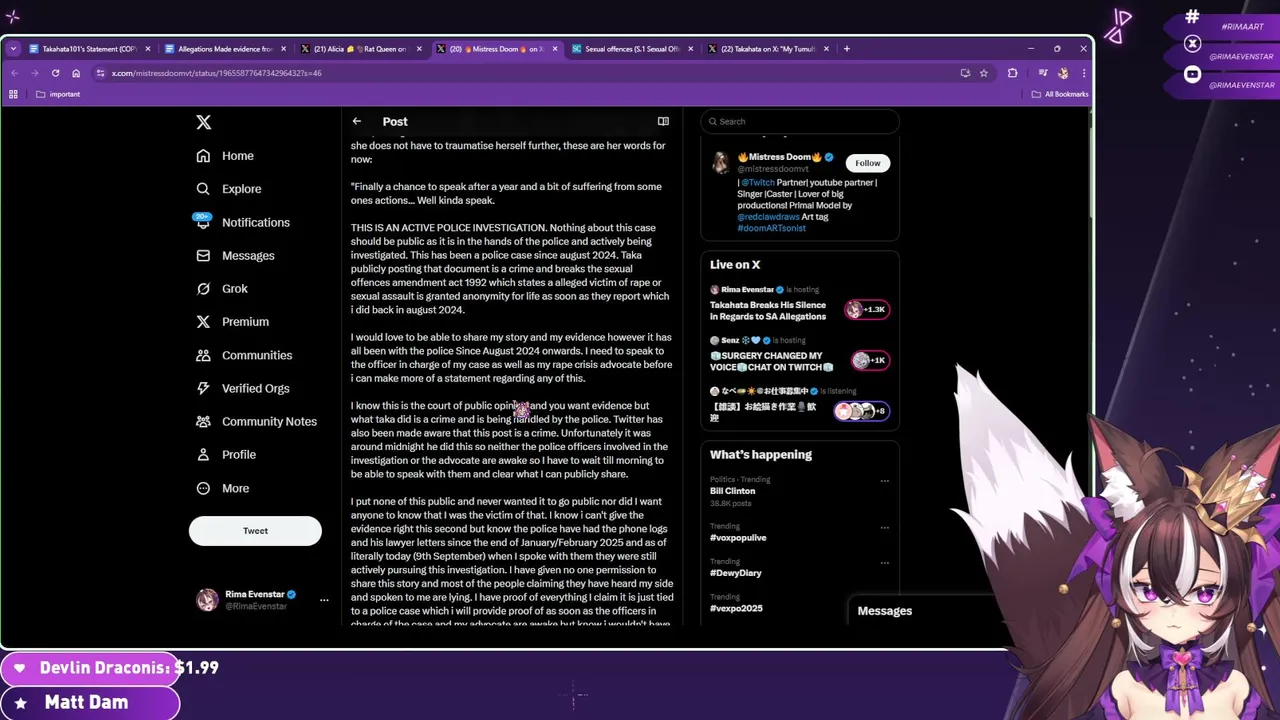
Task: Click the address bar URL
Action: click(x=216, y=73)
